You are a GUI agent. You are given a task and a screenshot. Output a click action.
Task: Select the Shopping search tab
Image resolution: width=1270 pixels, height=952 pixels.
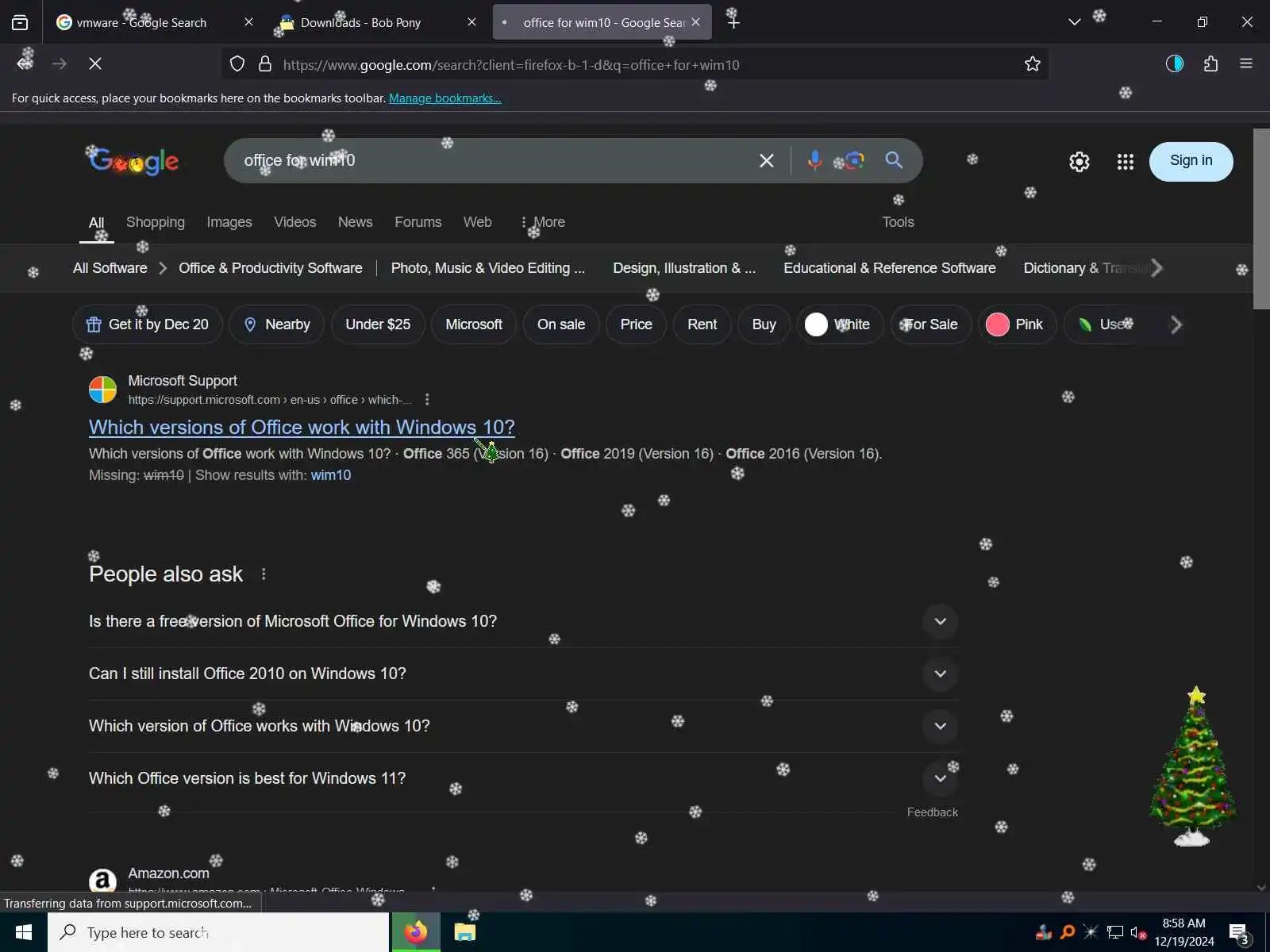(156, 222)
